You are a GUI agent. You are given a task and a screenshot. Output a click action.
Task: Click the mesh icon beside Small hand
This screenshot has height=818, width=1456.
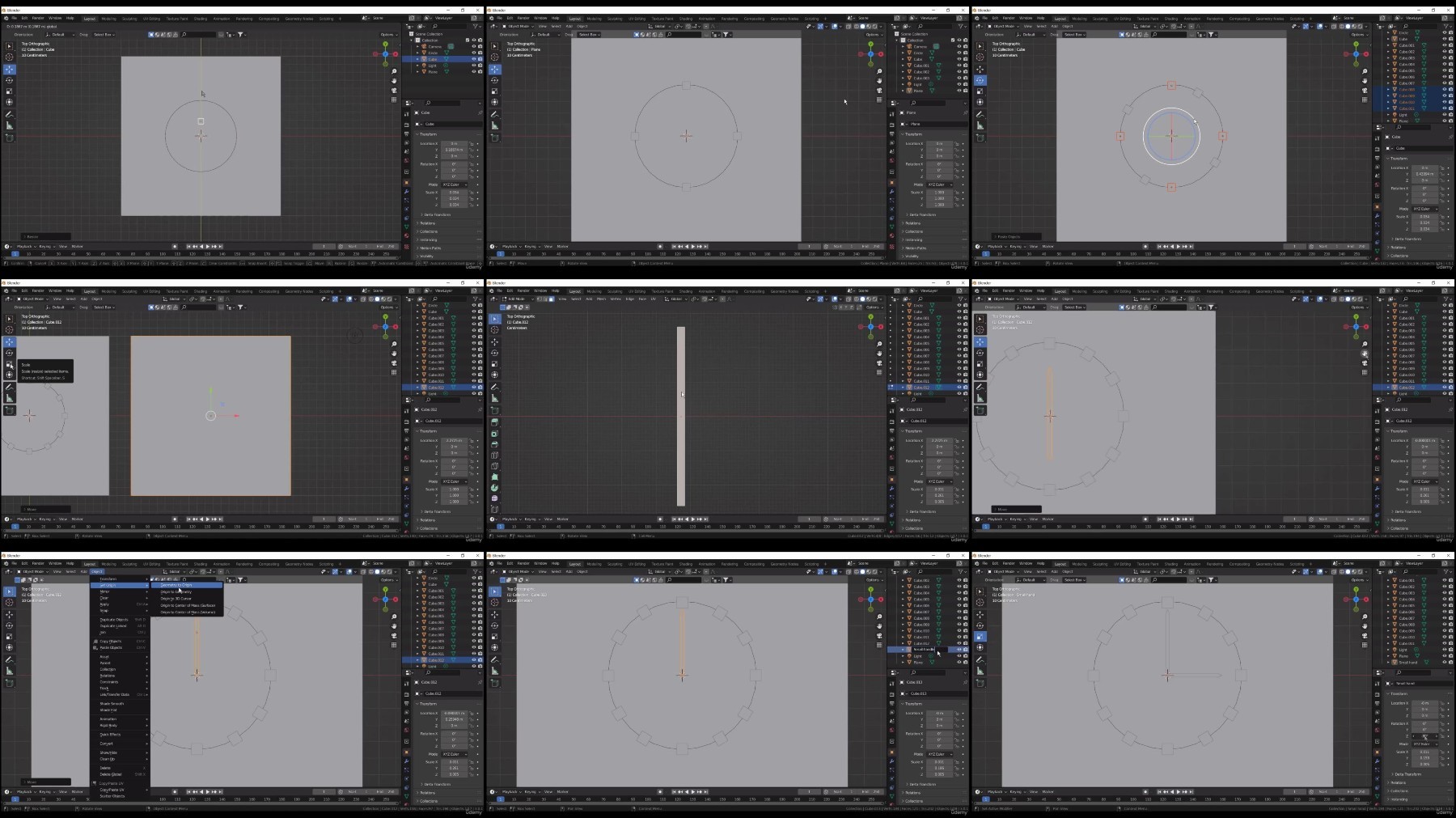click(1427, 663)
